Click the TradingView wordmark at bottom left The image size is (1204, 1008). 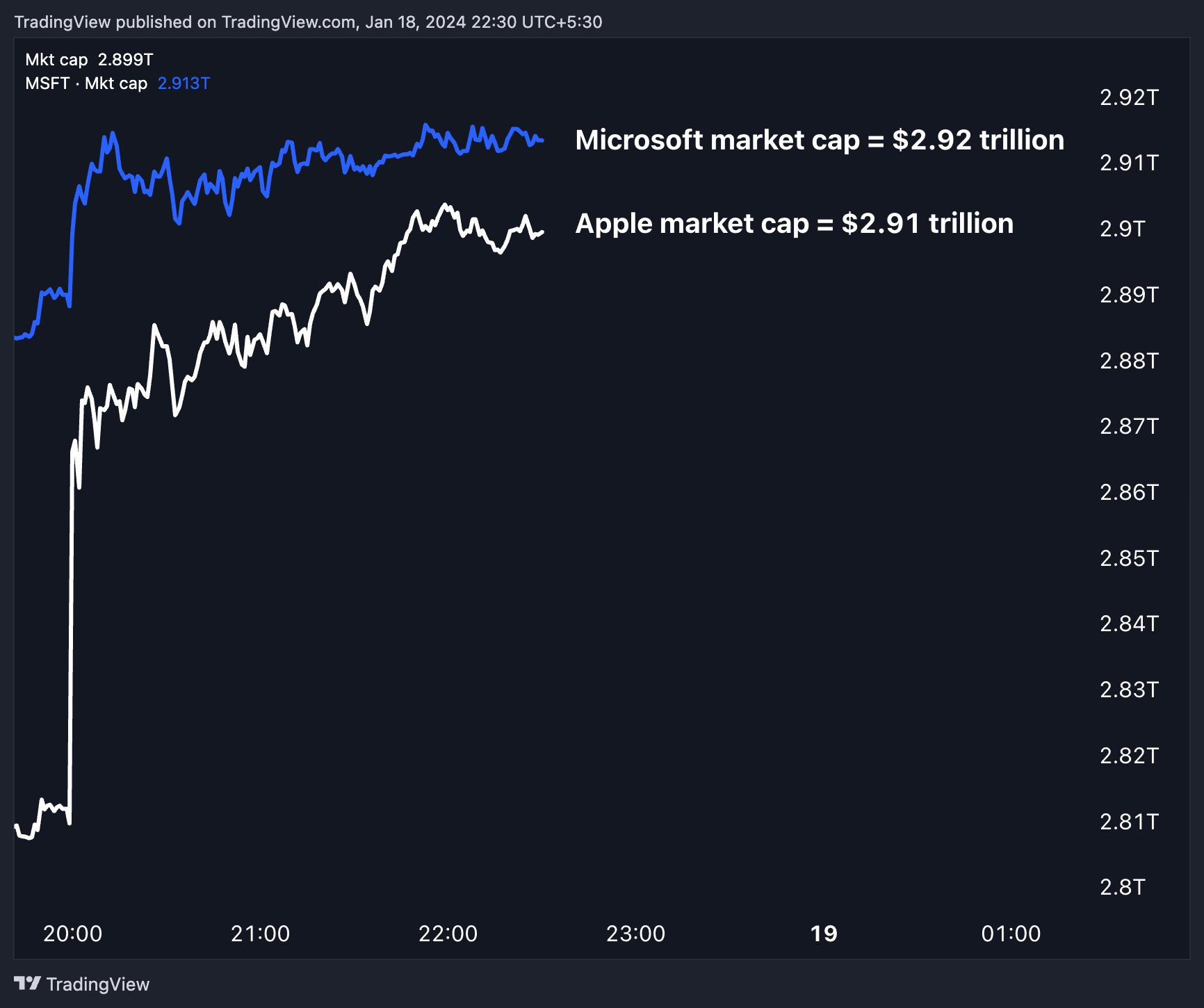(97, 984)
